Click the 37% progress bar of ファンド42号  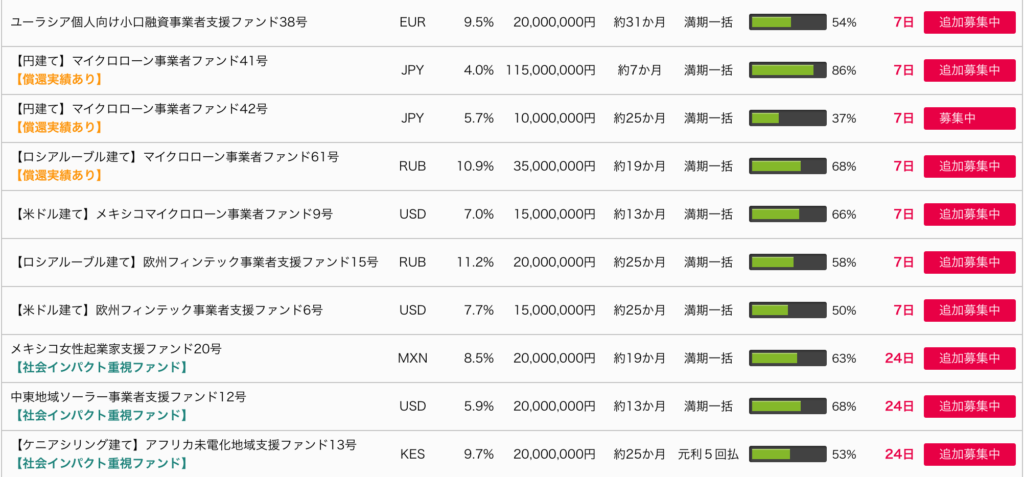click(x=788, y=118)
